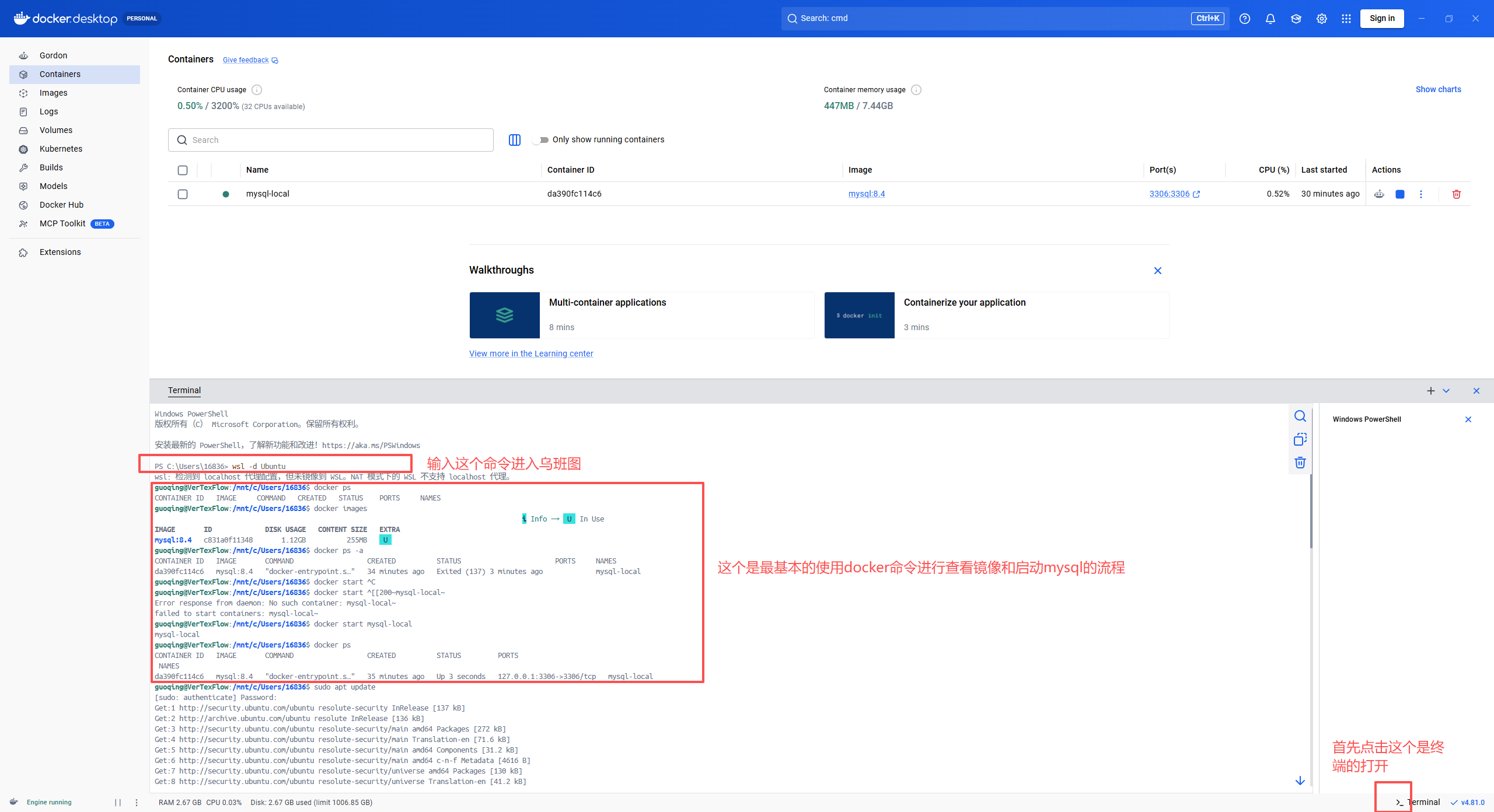Open Docker Hub from the sidebar
Screen dimensions: 1494x812
click(x=75, y=205)
